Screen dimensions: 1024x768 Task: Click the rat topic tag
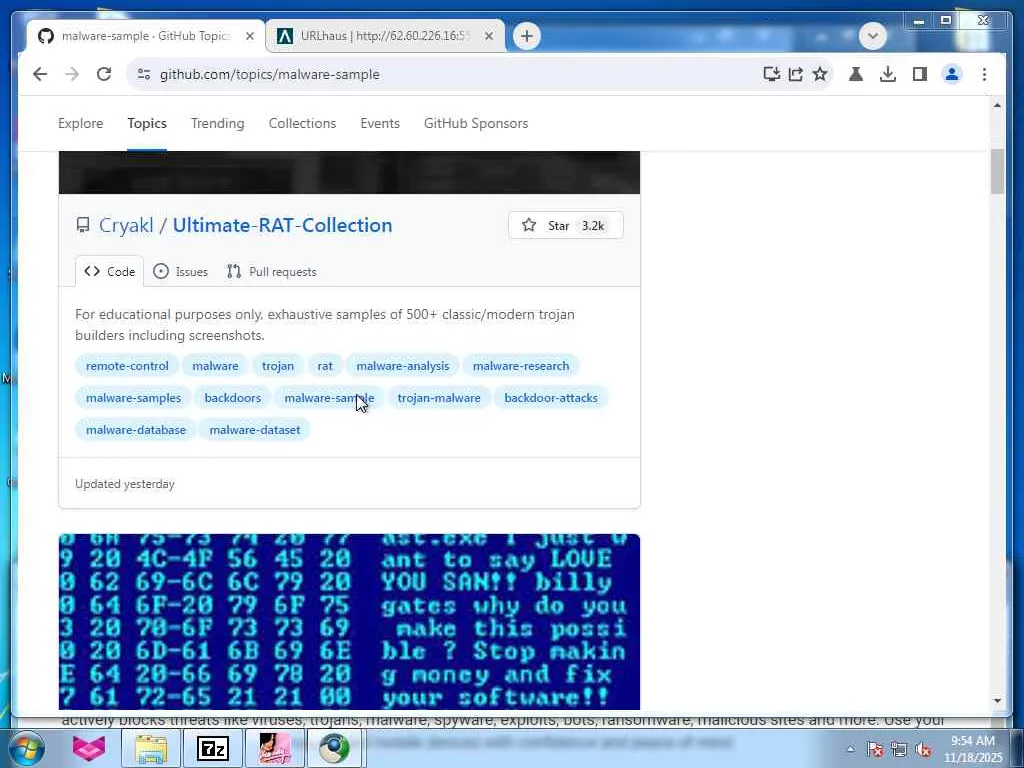coord(325,366)
